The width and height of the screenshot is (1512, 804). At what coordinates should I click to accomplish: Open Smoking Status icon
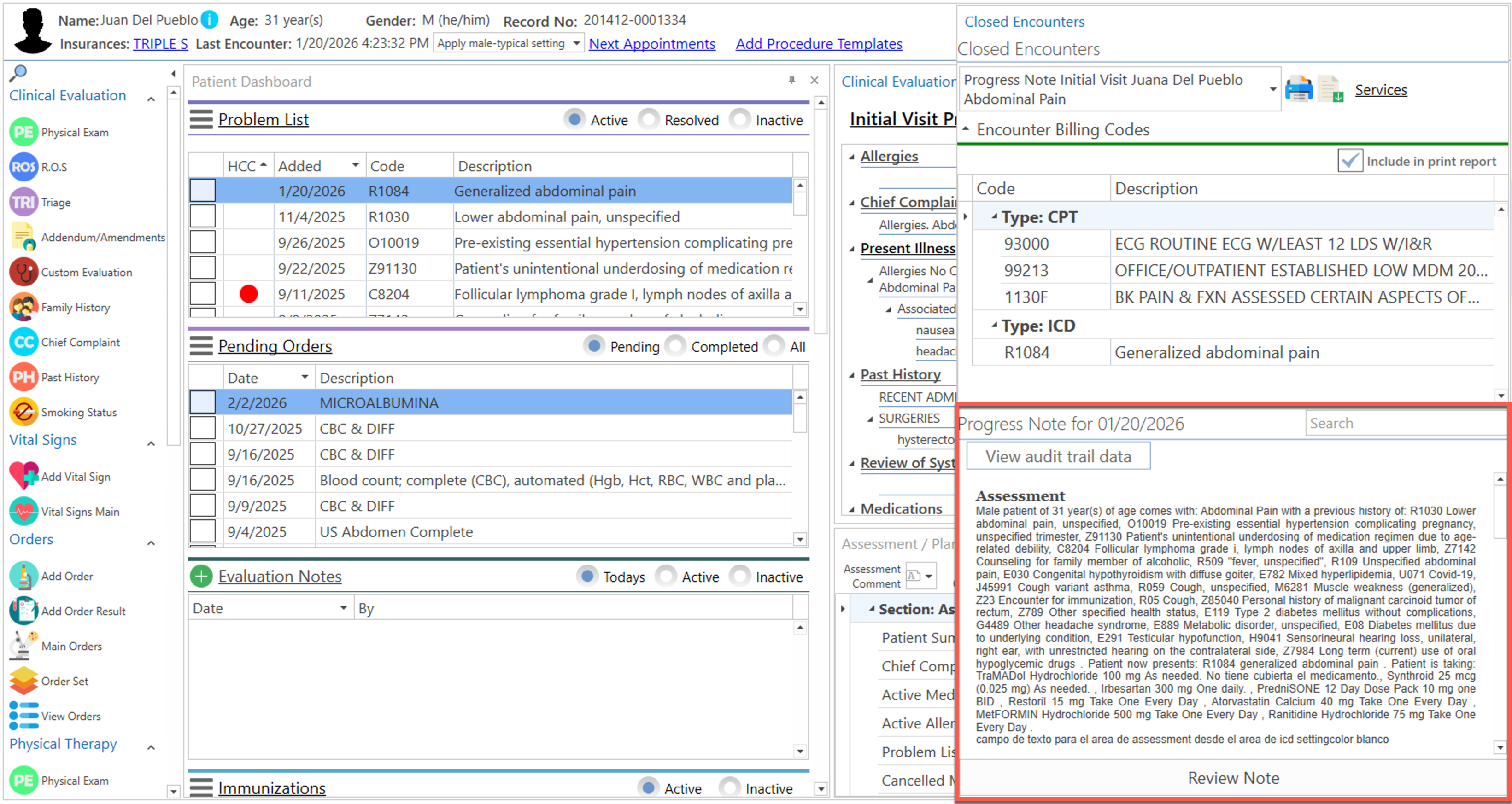pyautogui.click(x=23, y=412)
